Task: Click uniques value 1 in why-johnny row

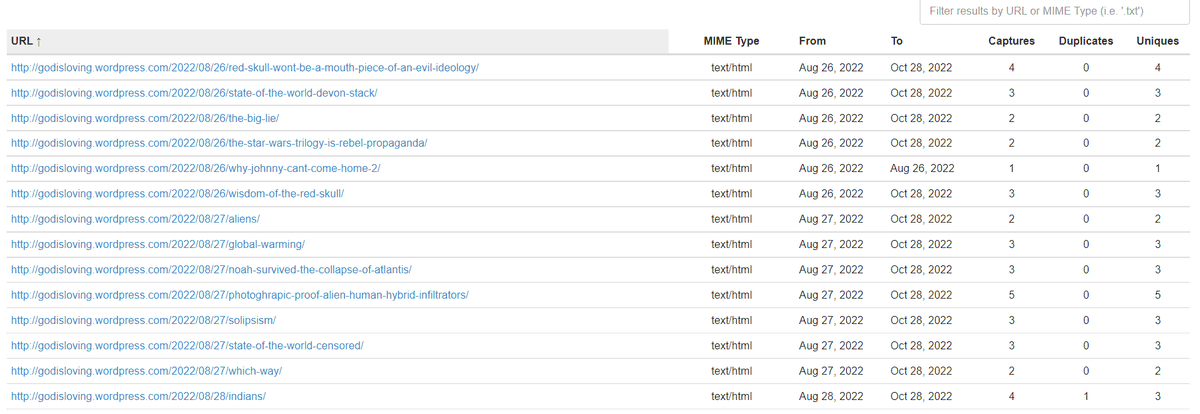Action: click(1158, 168)
